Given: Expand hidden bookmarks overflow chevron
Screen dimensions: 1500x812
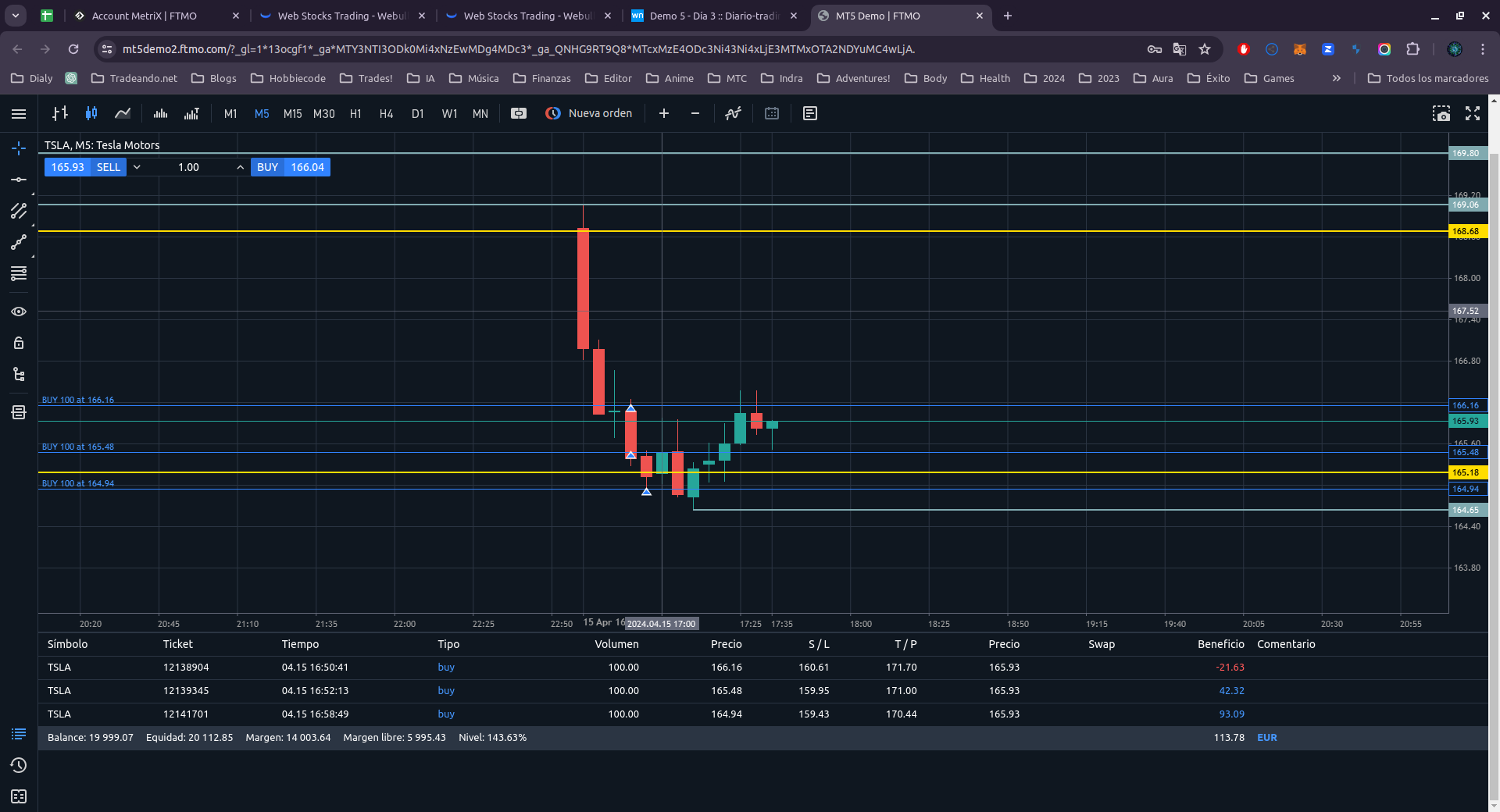Looking at the screenshot, I should [x=1337, y=78].
